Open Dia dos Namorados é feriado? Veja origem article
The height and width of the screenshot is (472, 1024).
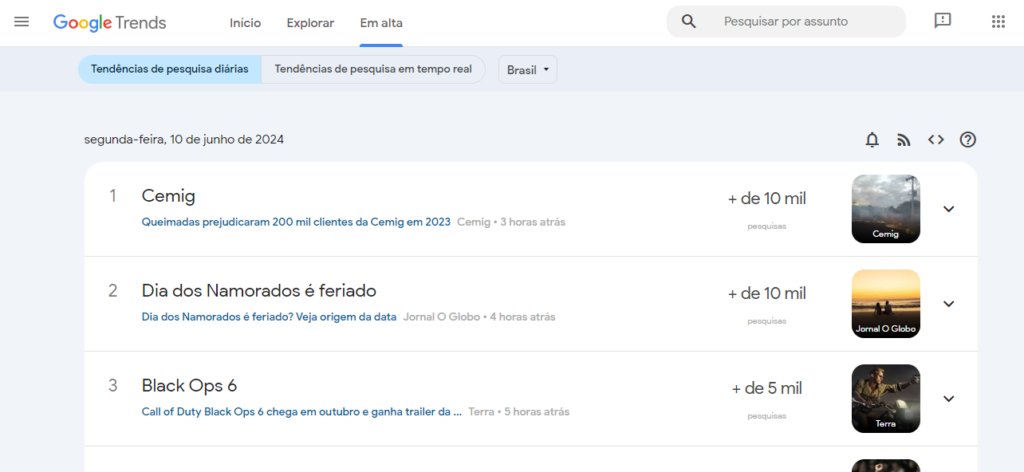269,317
